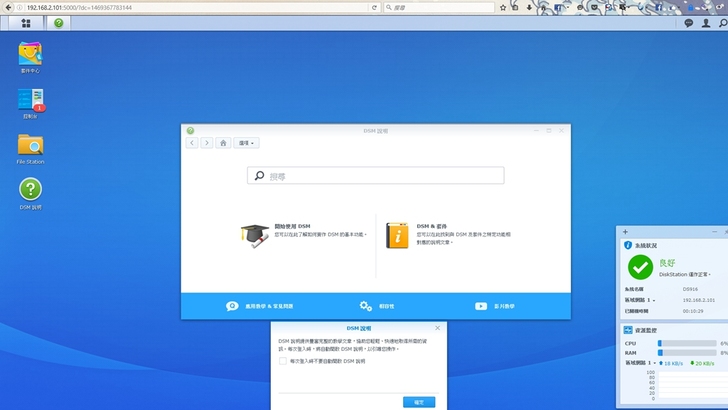Open Control Panel desktop icon
The width and height of the screenshot is (728, 410).
[30, 103]
